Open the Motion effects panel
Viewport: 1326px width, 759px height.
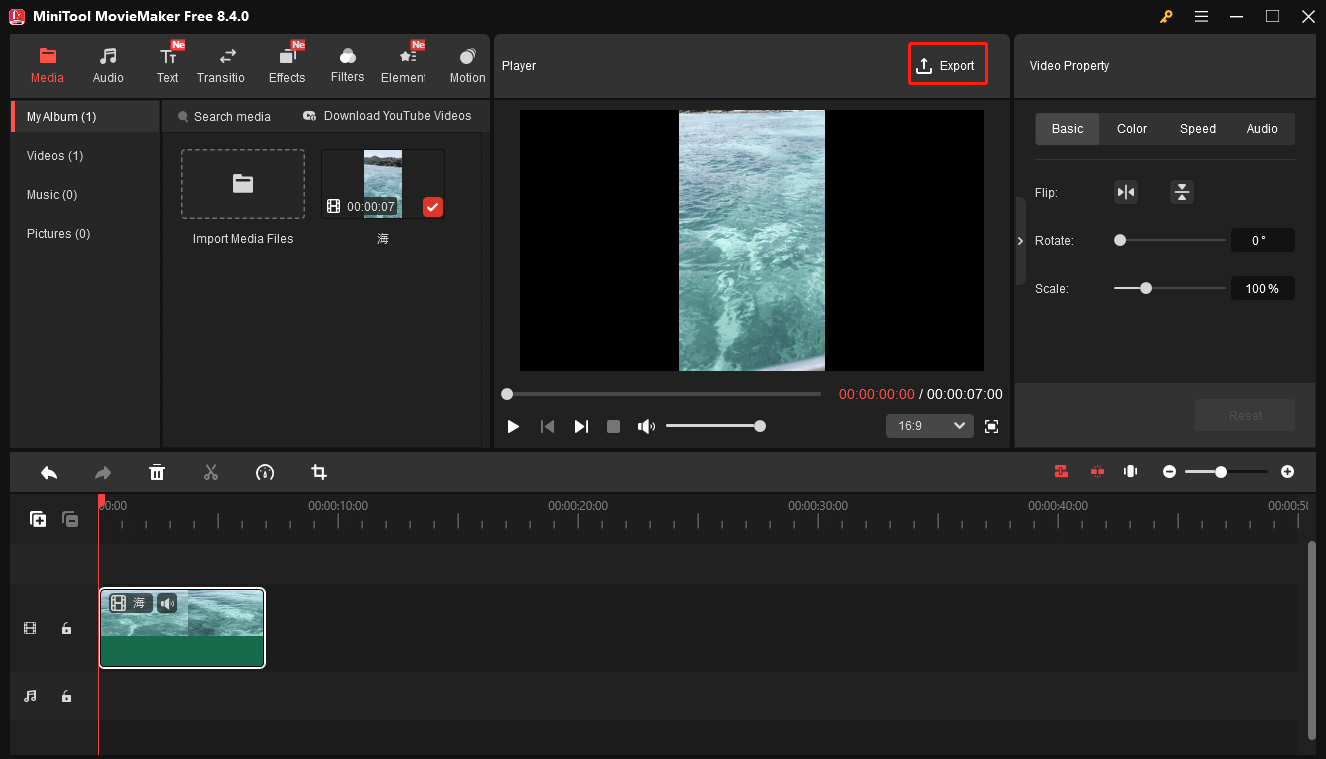coord(467,65)
